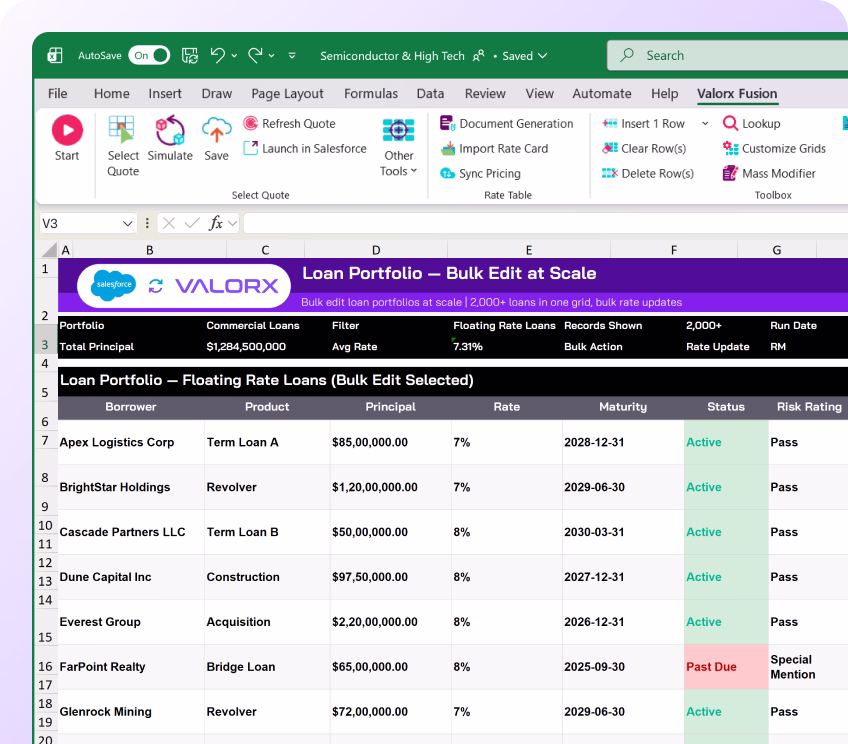The width and height of the screenshot is (848, 744).
Task: Switch to the Home tab
Action: 111,94
